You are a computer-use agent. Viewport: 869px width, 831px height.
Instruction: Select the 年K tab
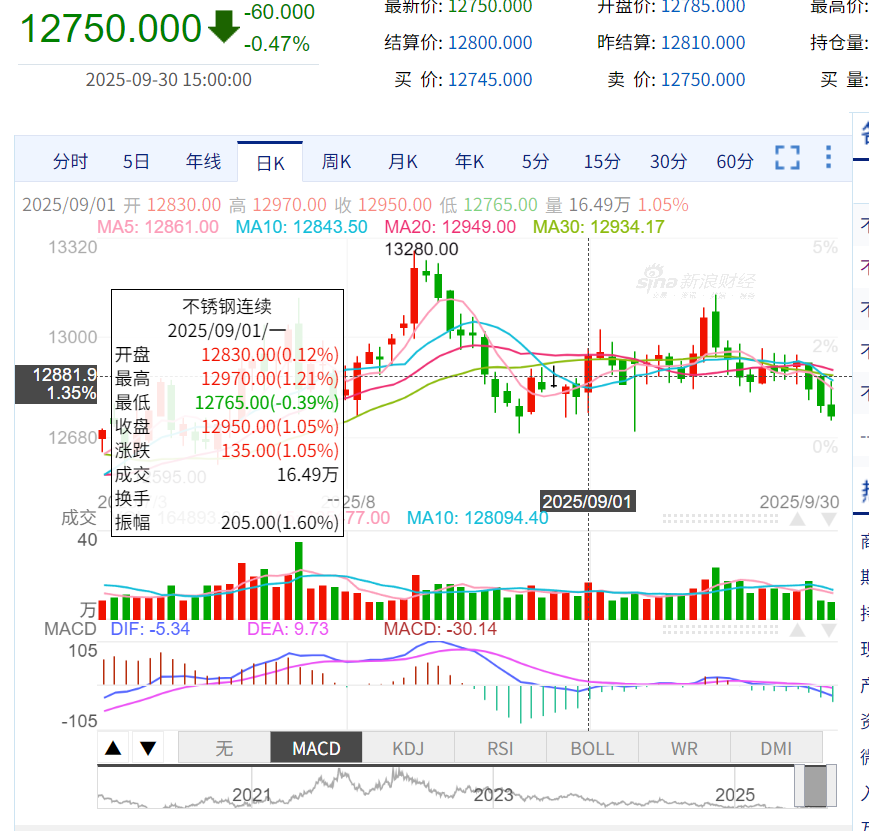pyautogui.click(x=469, y=162)
